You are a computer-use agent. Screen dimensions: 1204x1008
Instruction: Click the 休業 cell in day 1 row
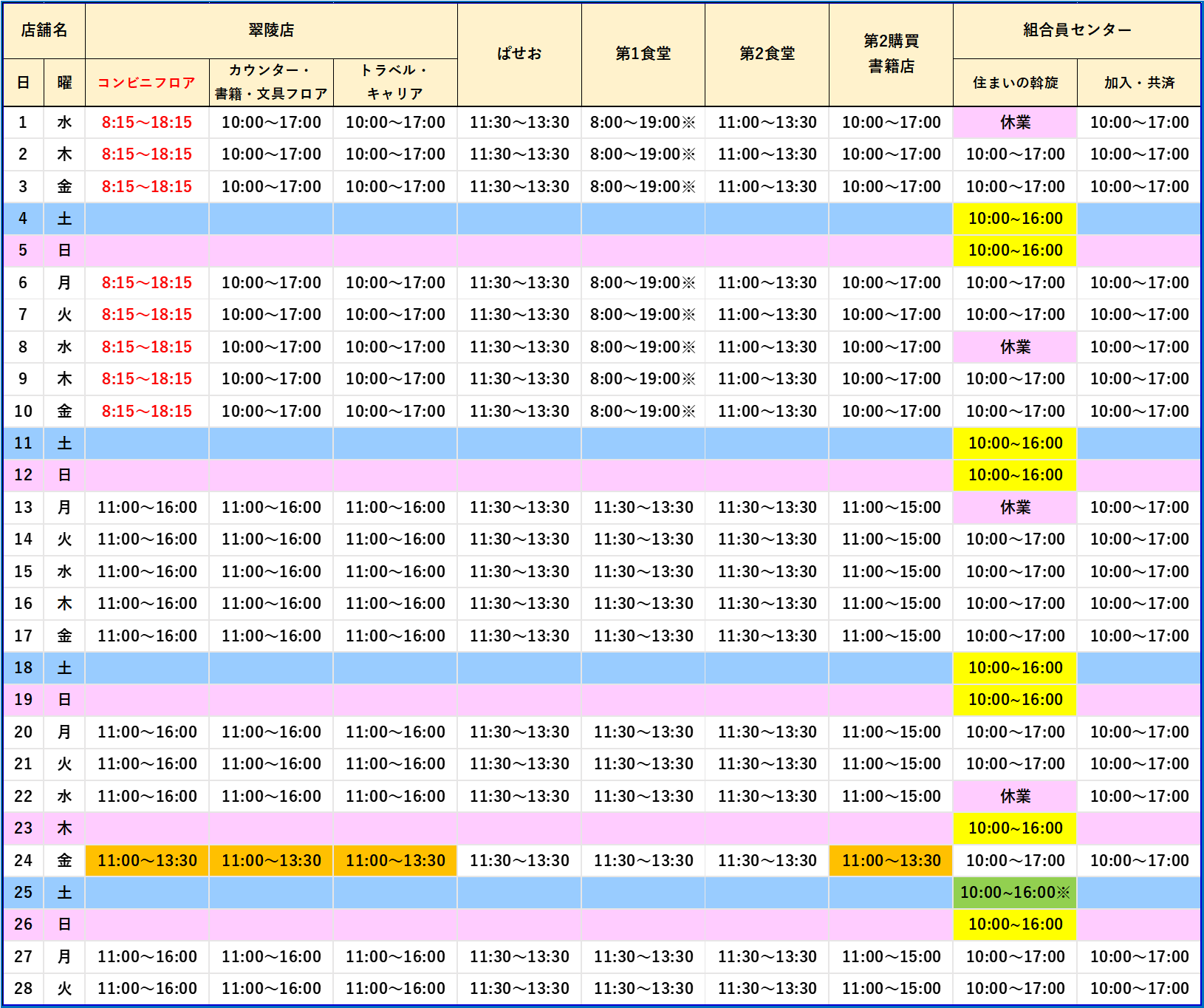[x=1016, y=123]
